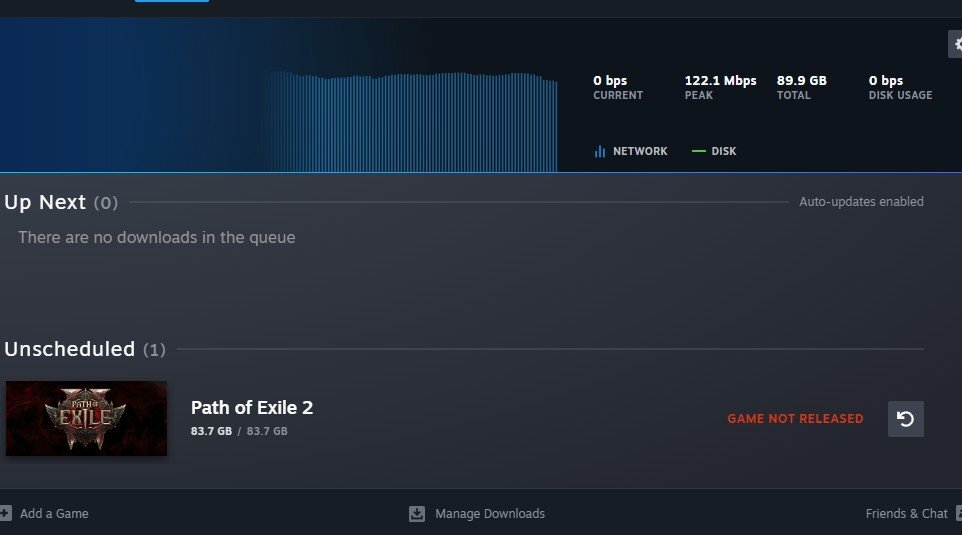The image size is (962, 535).
Task: Open download settings gear icon
Action: pos(955,44)
